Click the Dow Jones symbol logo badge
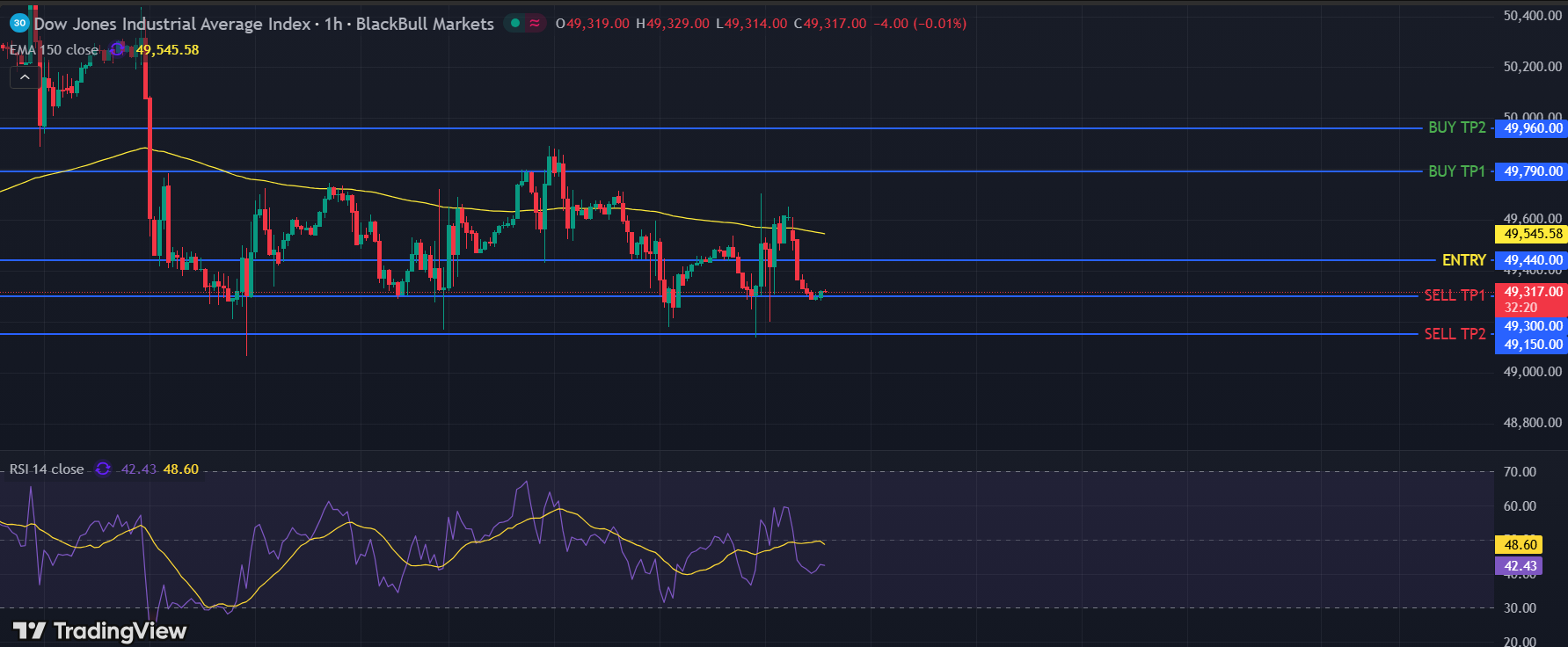 point(19,24)
